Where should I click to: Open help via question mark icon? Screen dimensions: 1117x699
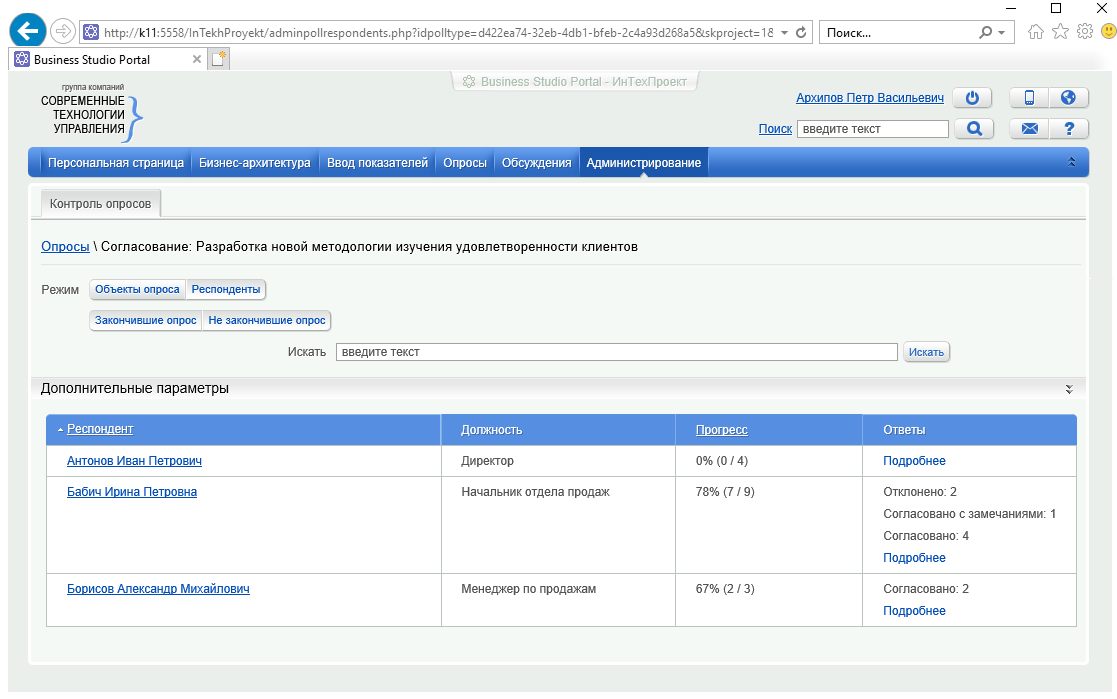1068,129
